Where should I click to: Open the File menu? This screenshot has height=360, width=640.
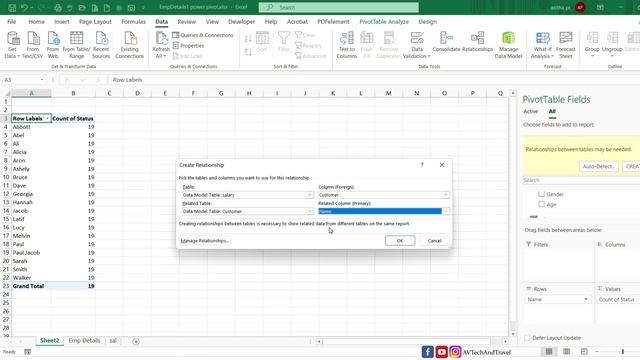pyautogui.click(x=11, y=22)
